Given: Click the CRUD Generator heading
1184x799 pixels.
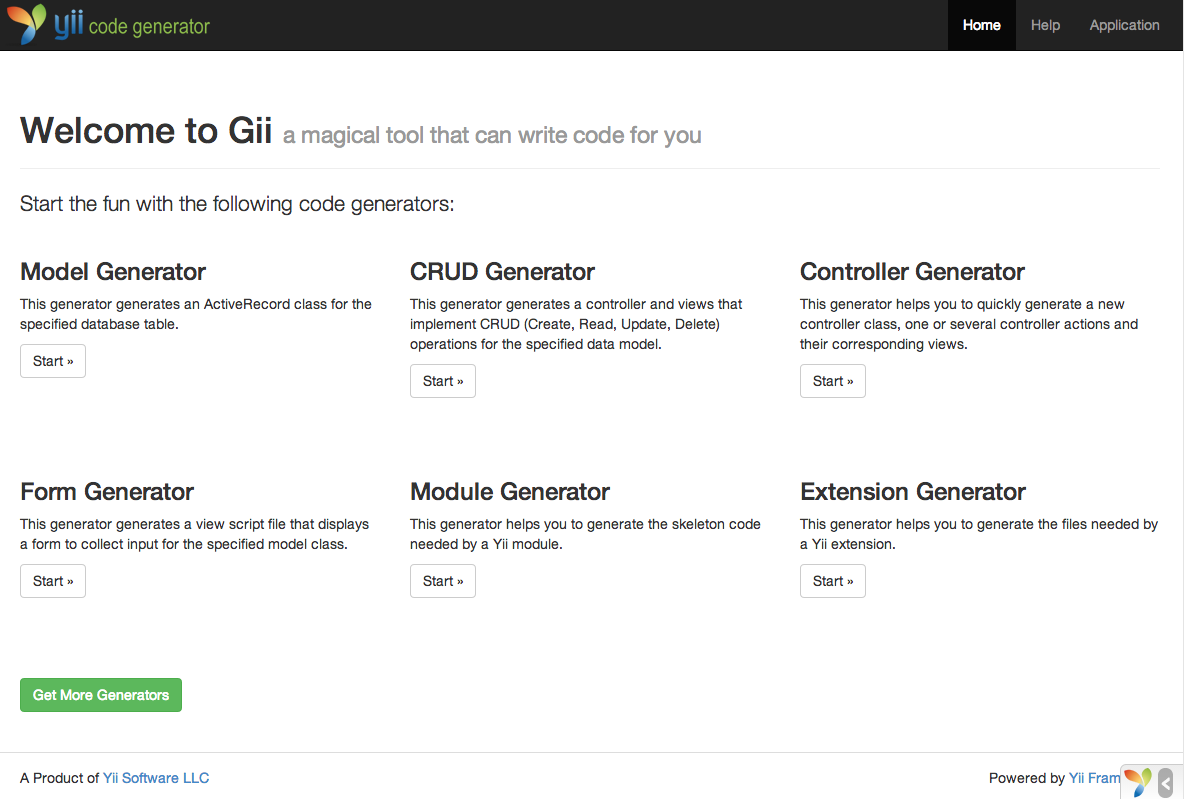Looking at the screenshot, I should pyautogui.click(x=502, y=272).
